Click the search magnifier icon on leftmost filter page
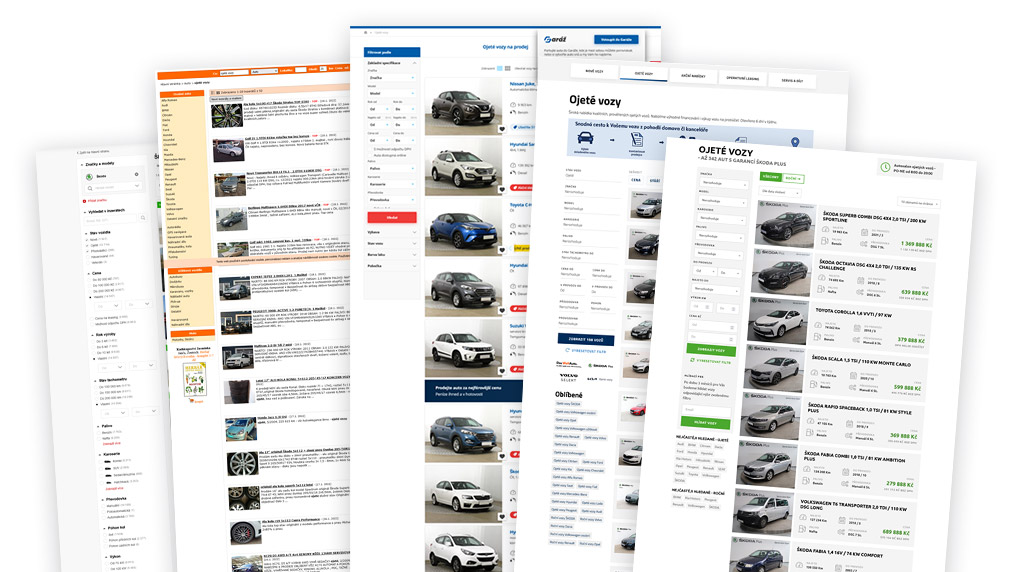 pos(90,188)
